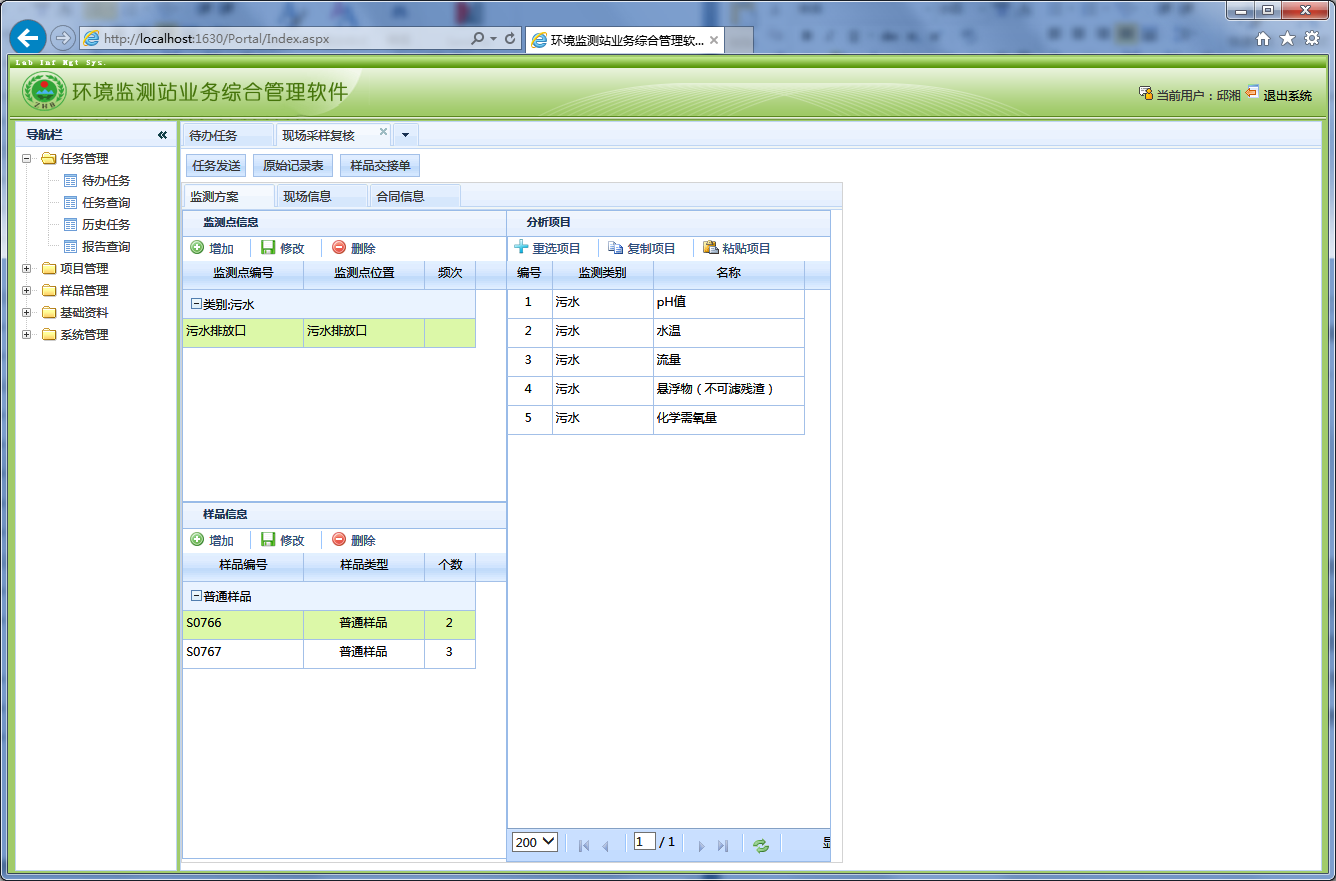
Task: Collapse the 类别:污水 group
Action: (x=196, y=304)
